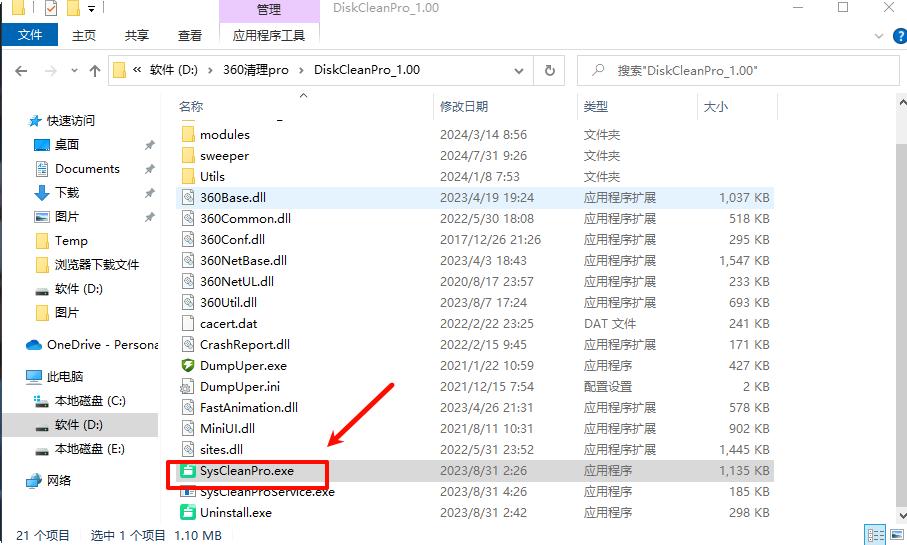Open recent locations dropdown arrow
The image size is (907, 545).
(x=74, y=71)
